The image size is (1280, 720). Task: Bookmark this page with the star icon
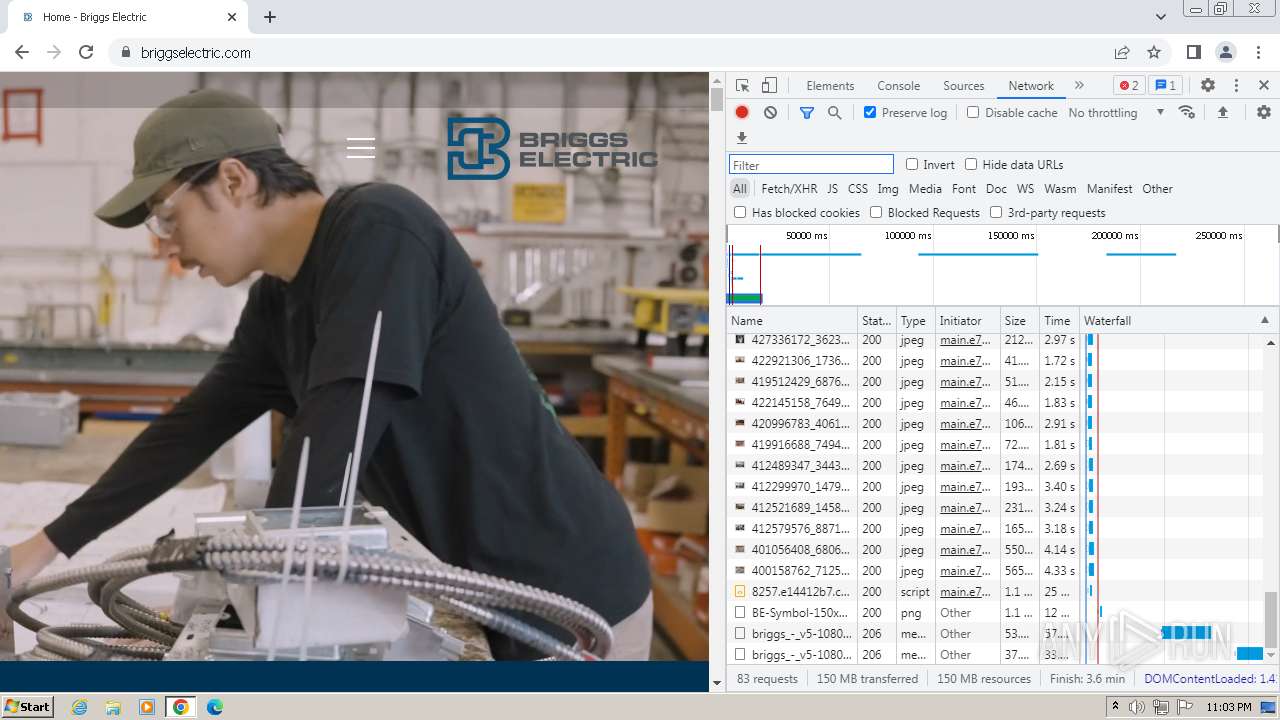click(x=1154, y=52)
